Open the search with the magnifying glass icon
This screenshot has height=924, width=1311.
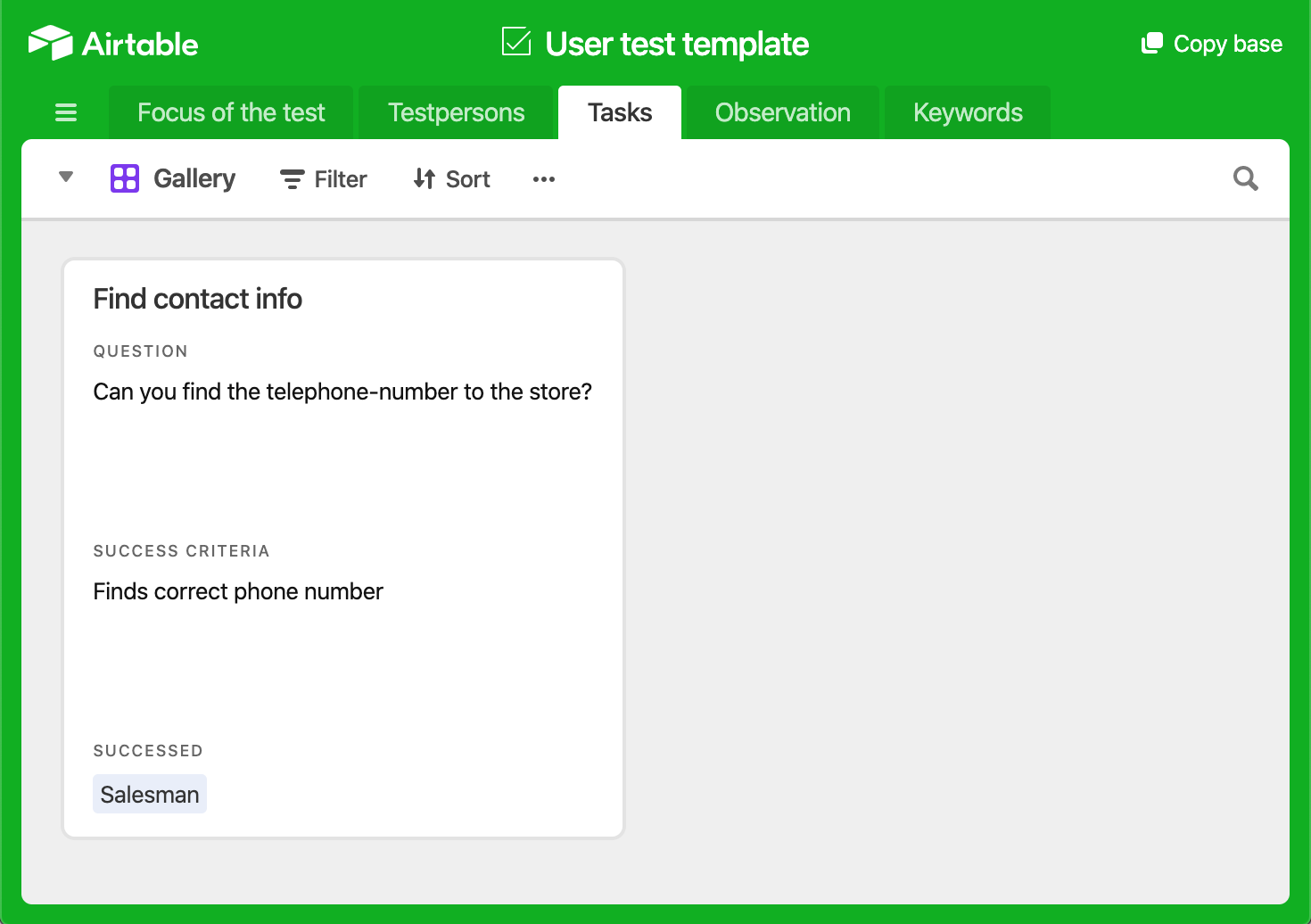pos(1245,178)
